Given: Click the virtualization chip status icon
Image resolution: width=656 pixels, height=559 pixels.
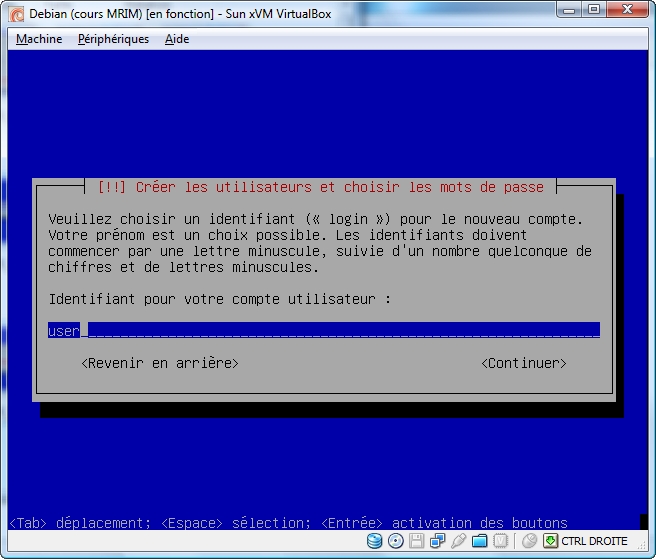Looking at the screenshot, I should point(500,541).
